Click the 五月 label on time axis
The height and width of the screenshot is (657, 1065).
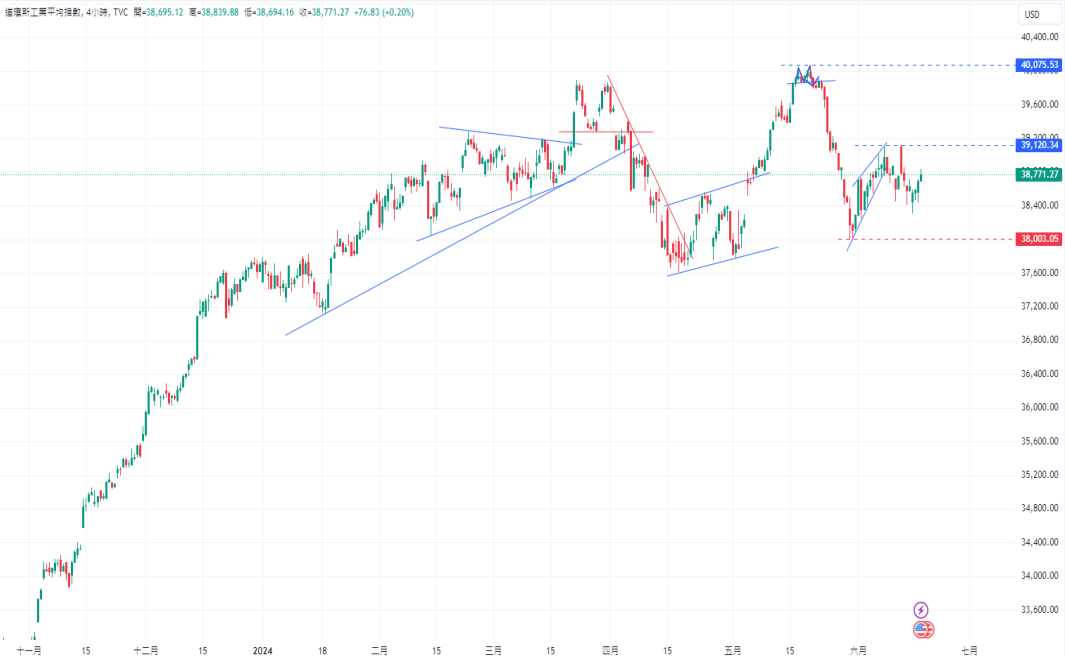click(733, 650)
